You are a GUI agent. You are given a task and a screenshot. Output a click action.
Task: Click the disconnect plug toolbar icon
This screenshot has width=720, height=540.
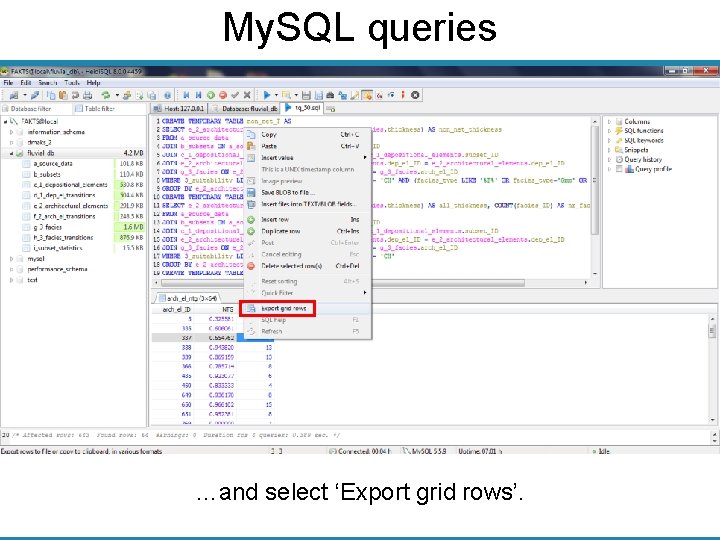click(35, 96)
